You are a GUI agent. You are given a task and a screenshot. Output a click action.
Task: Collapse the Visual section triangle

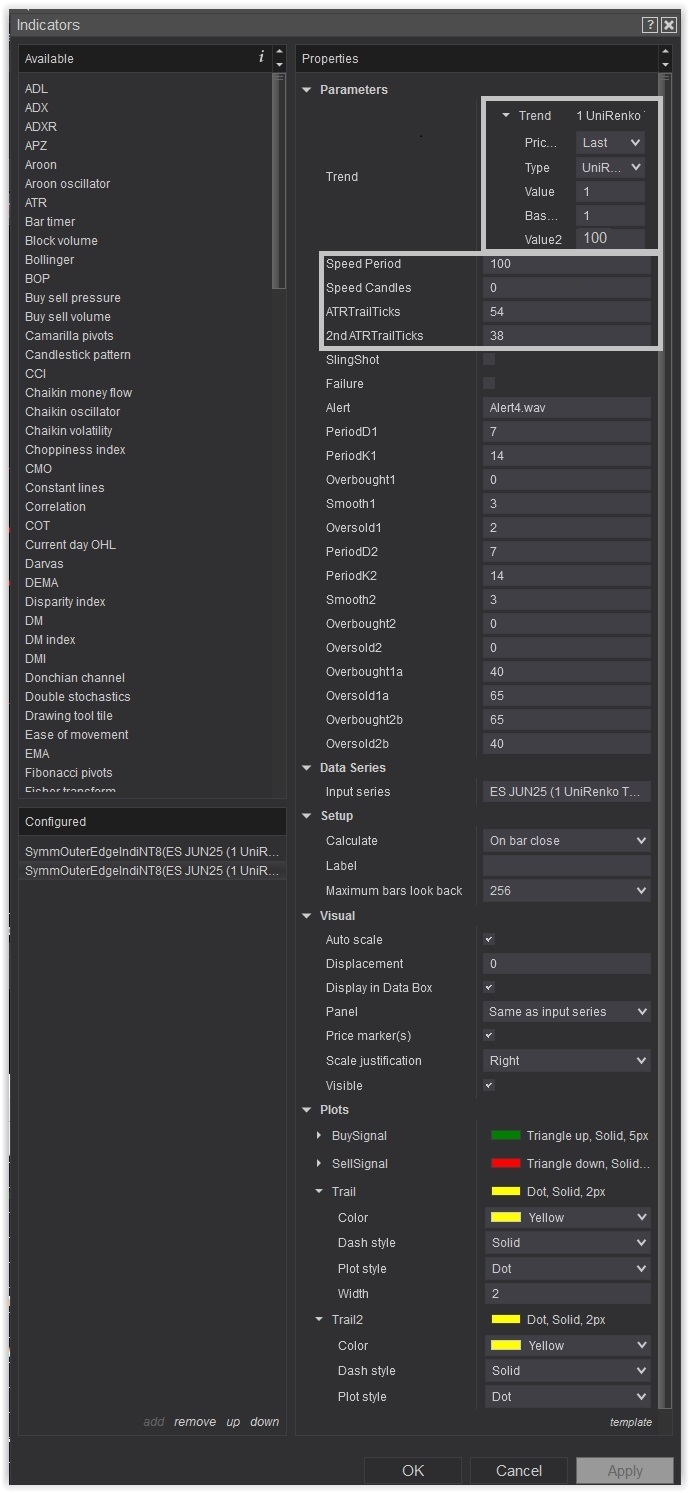point(307,916)
